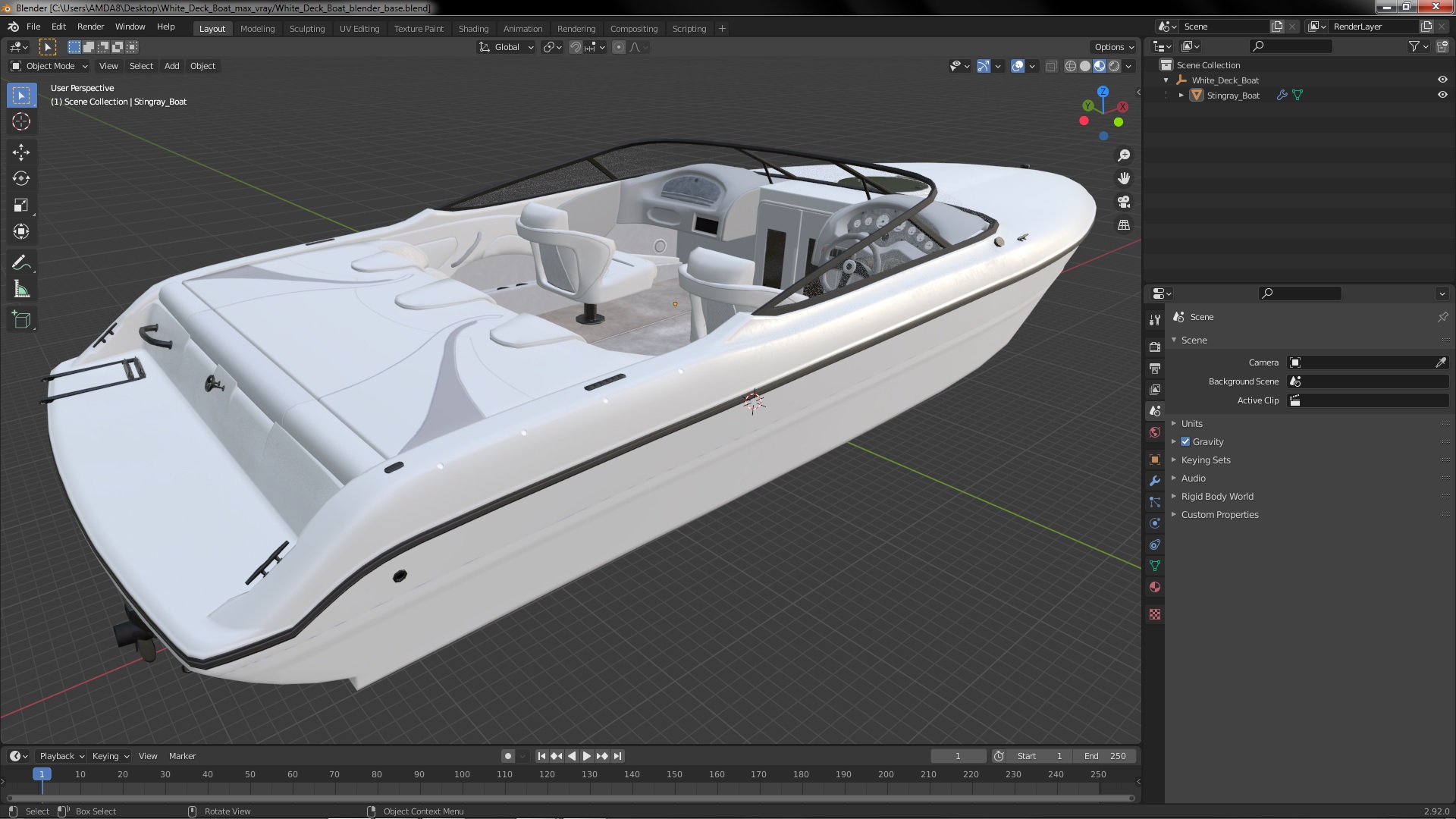Viewport: 1456px width, 819px height.
Task: Switch to rendered viewport shading
Action: click(x=1114, y=66)
